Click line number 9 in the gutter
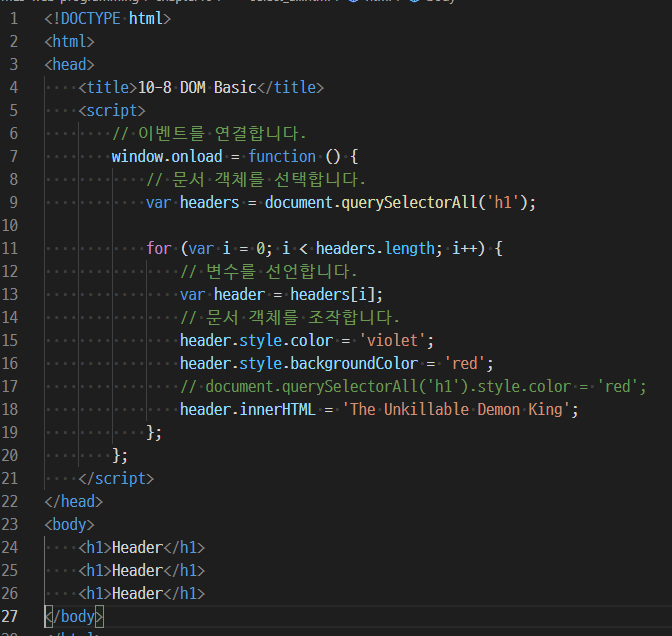Image resolution: width=672 pixels, height=636 pixels. (13, 202)
